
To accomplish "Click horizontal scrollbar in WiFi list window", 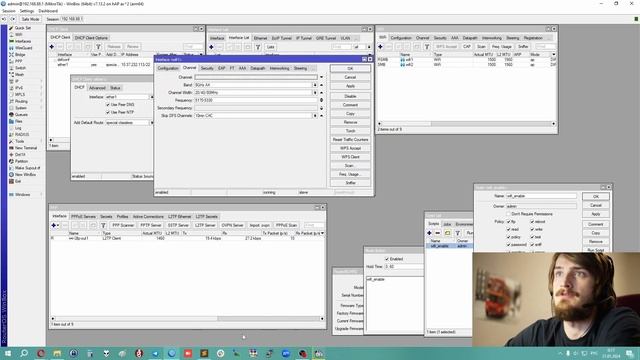I will click(x=466, y=124).
